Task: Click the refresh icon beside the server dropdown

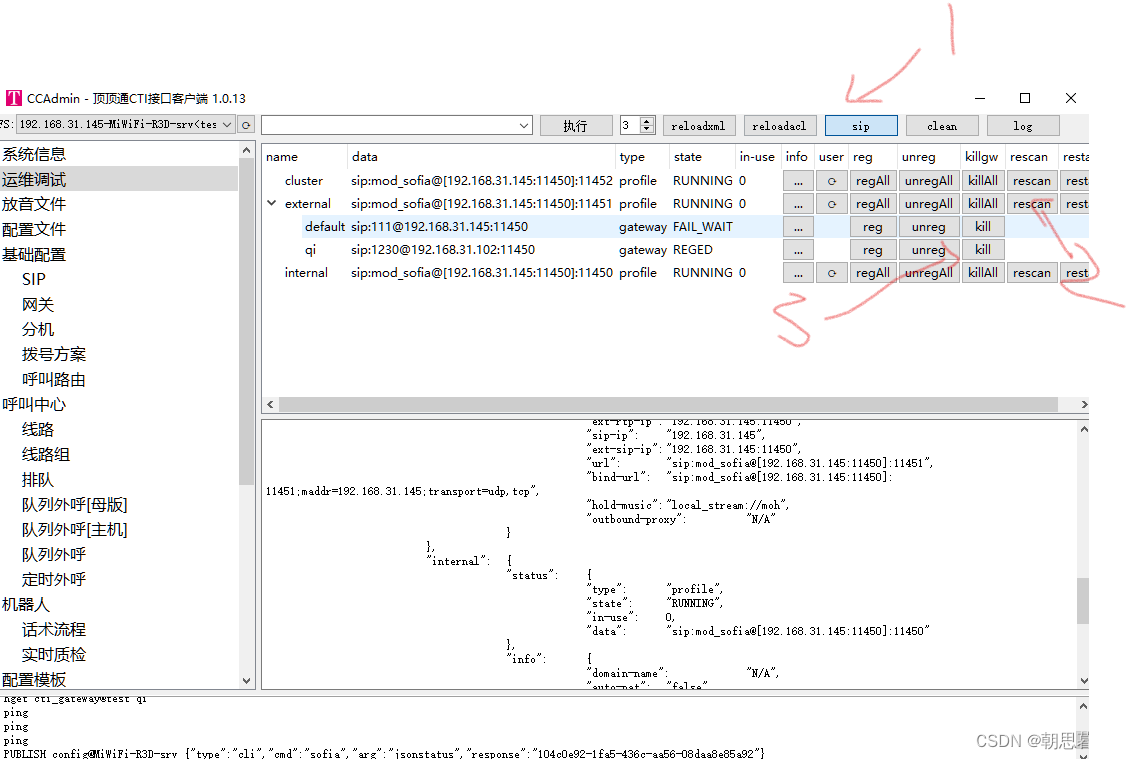Action: tap(246, 125)
